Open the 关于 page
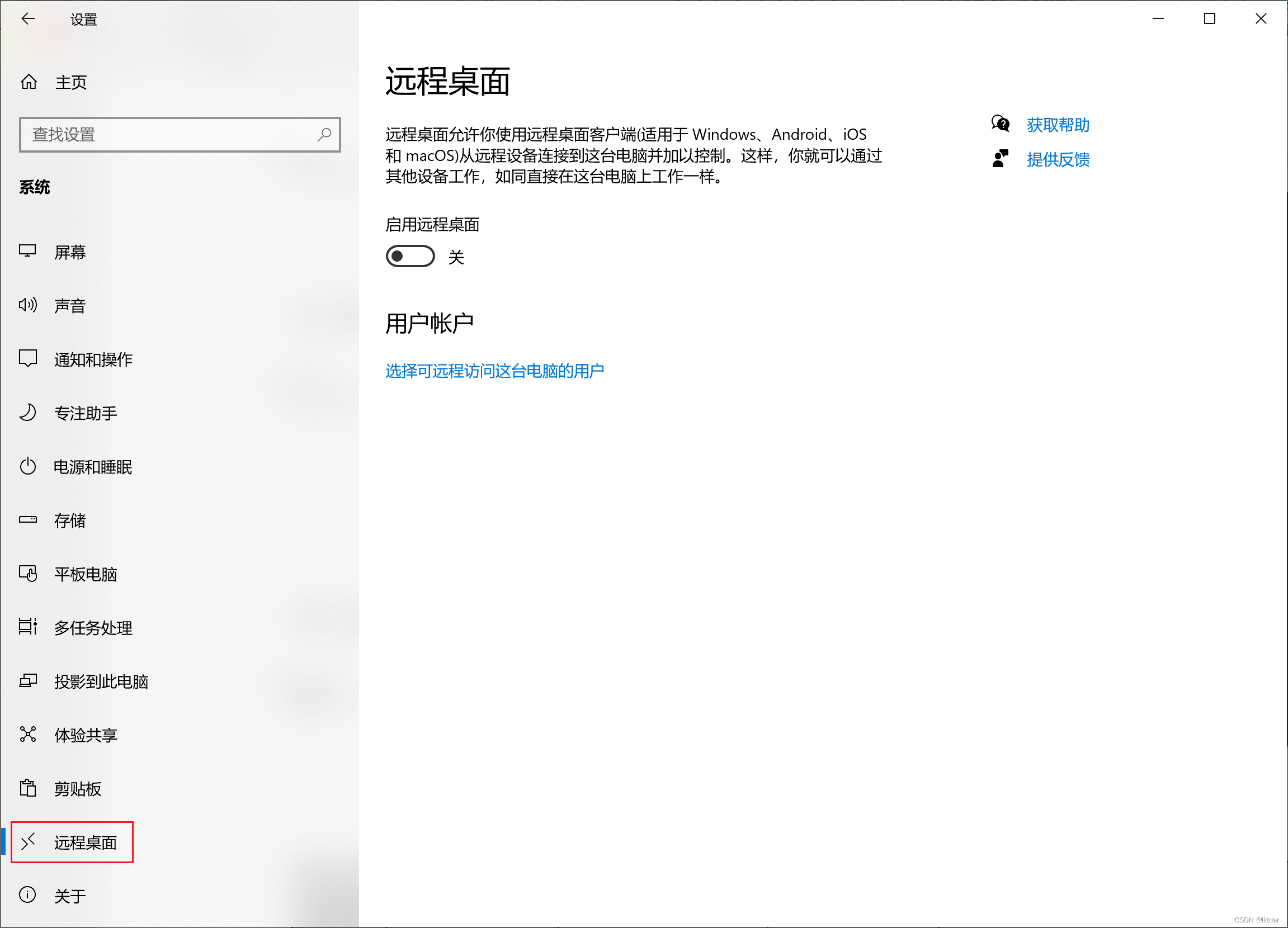The image size is (1288, 928). pos(69,896)
